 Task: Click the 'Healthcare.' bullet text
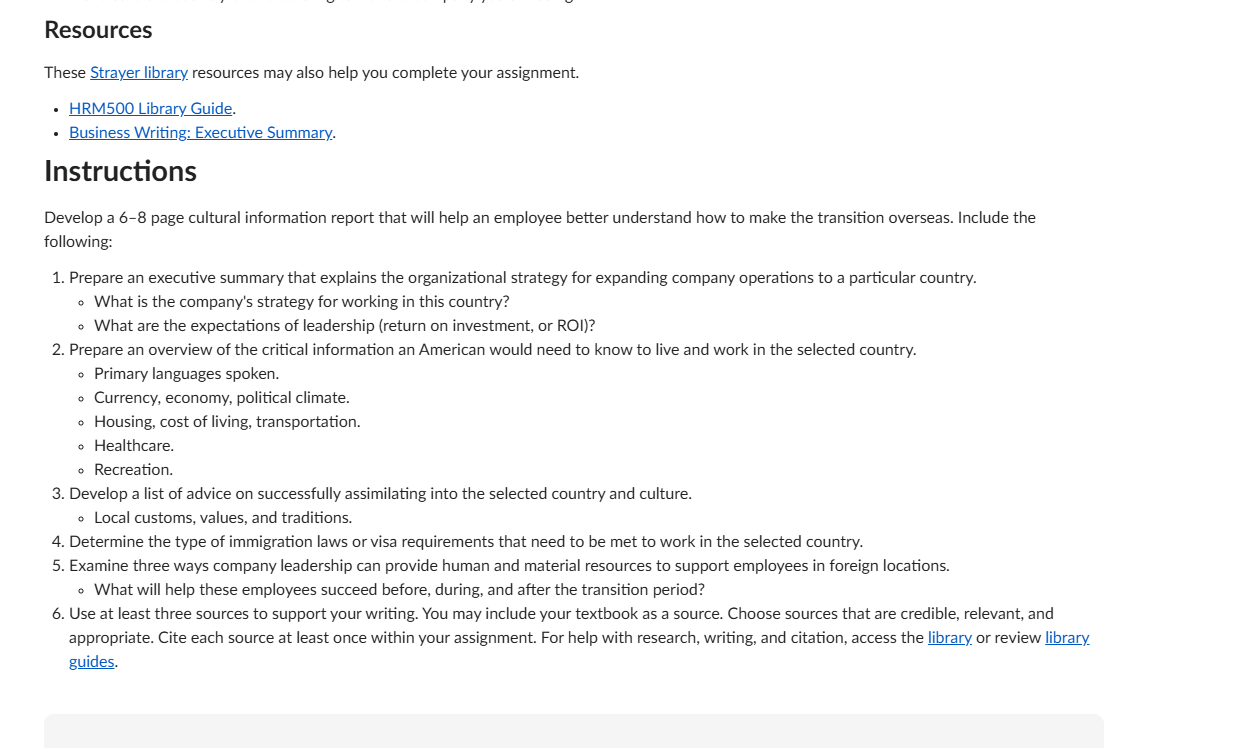coord(134,446)
